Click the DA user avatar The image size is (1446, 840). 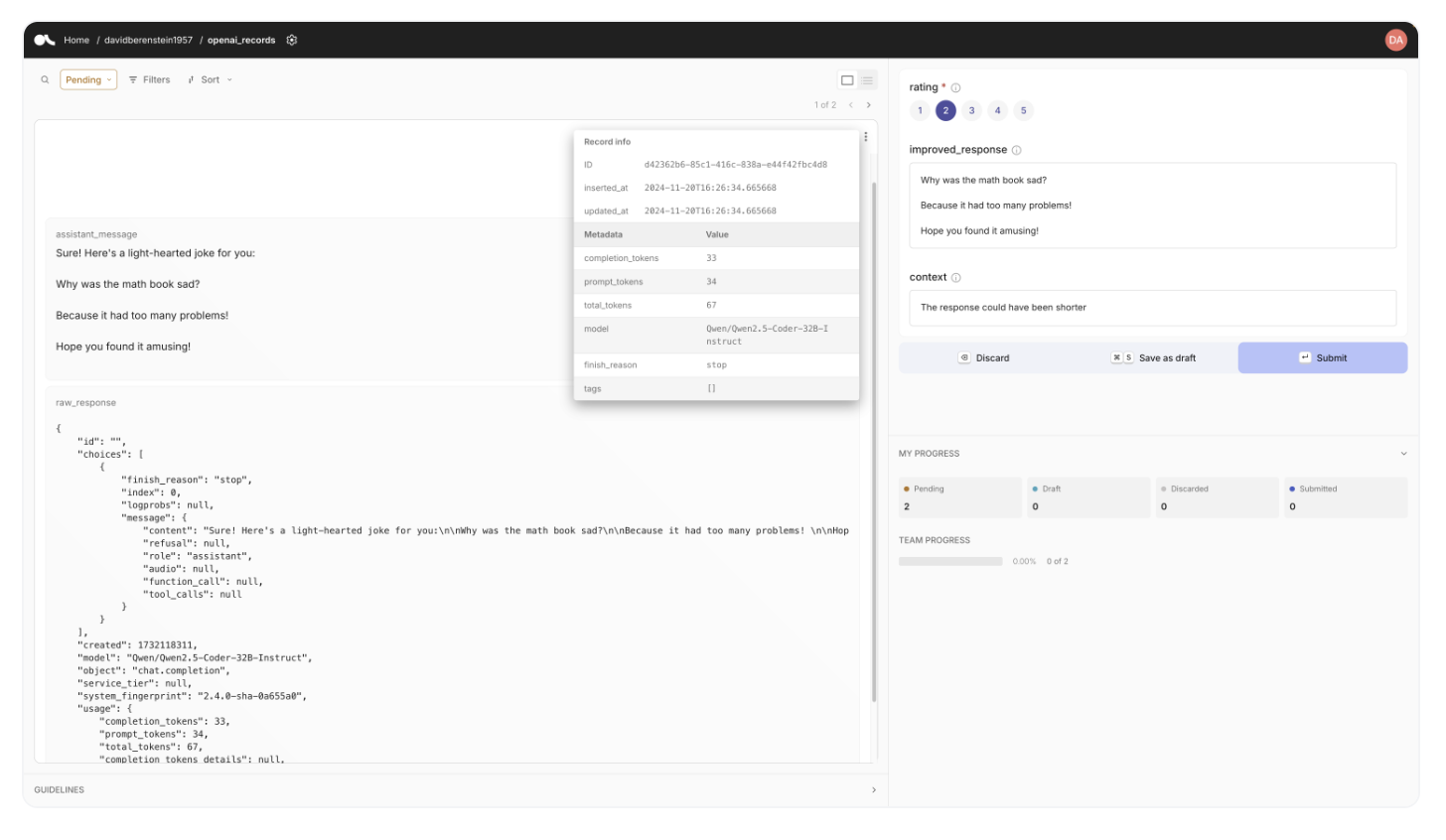pyautogui.click(x=1395, y=41)
